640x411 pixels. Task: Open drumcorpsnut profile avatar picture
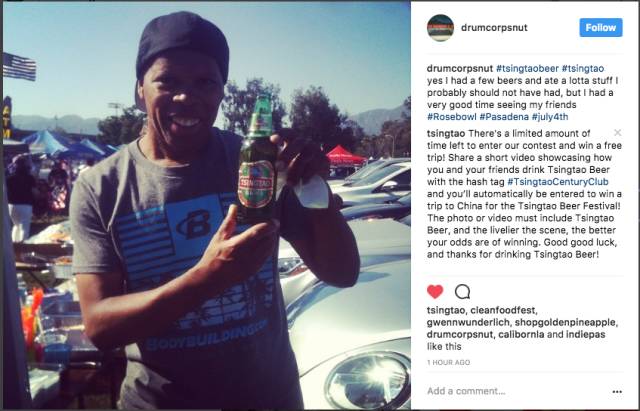coord(440,28)
